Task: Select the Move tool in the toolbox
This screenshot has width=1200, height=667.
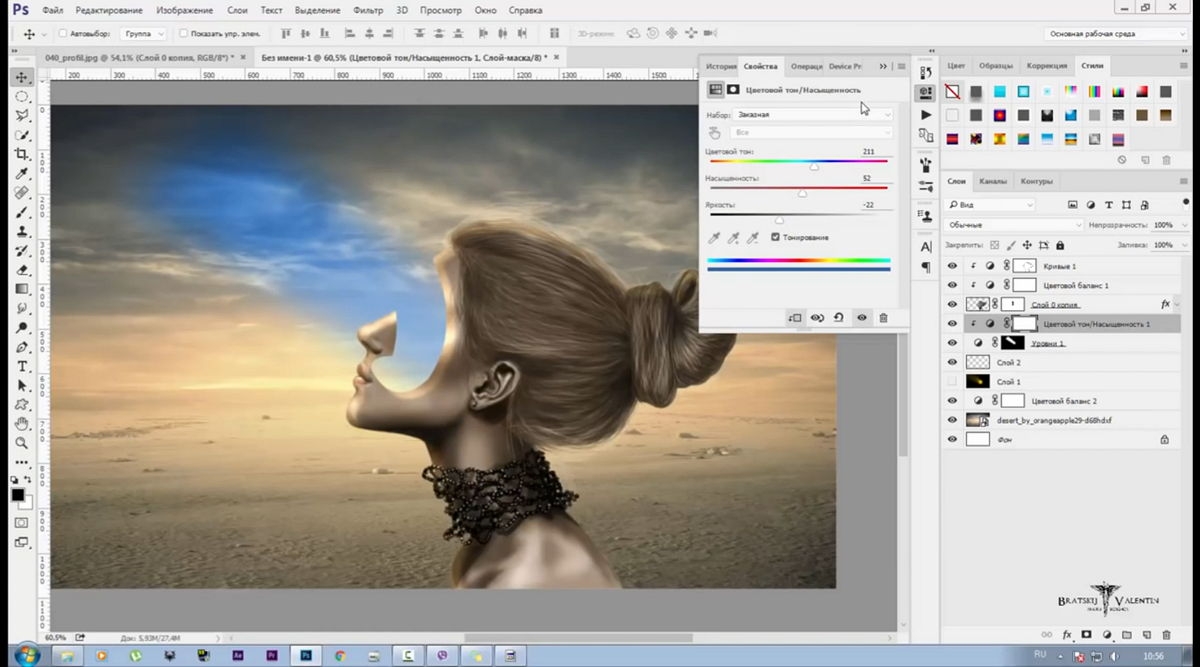Action: pos(22,77)
